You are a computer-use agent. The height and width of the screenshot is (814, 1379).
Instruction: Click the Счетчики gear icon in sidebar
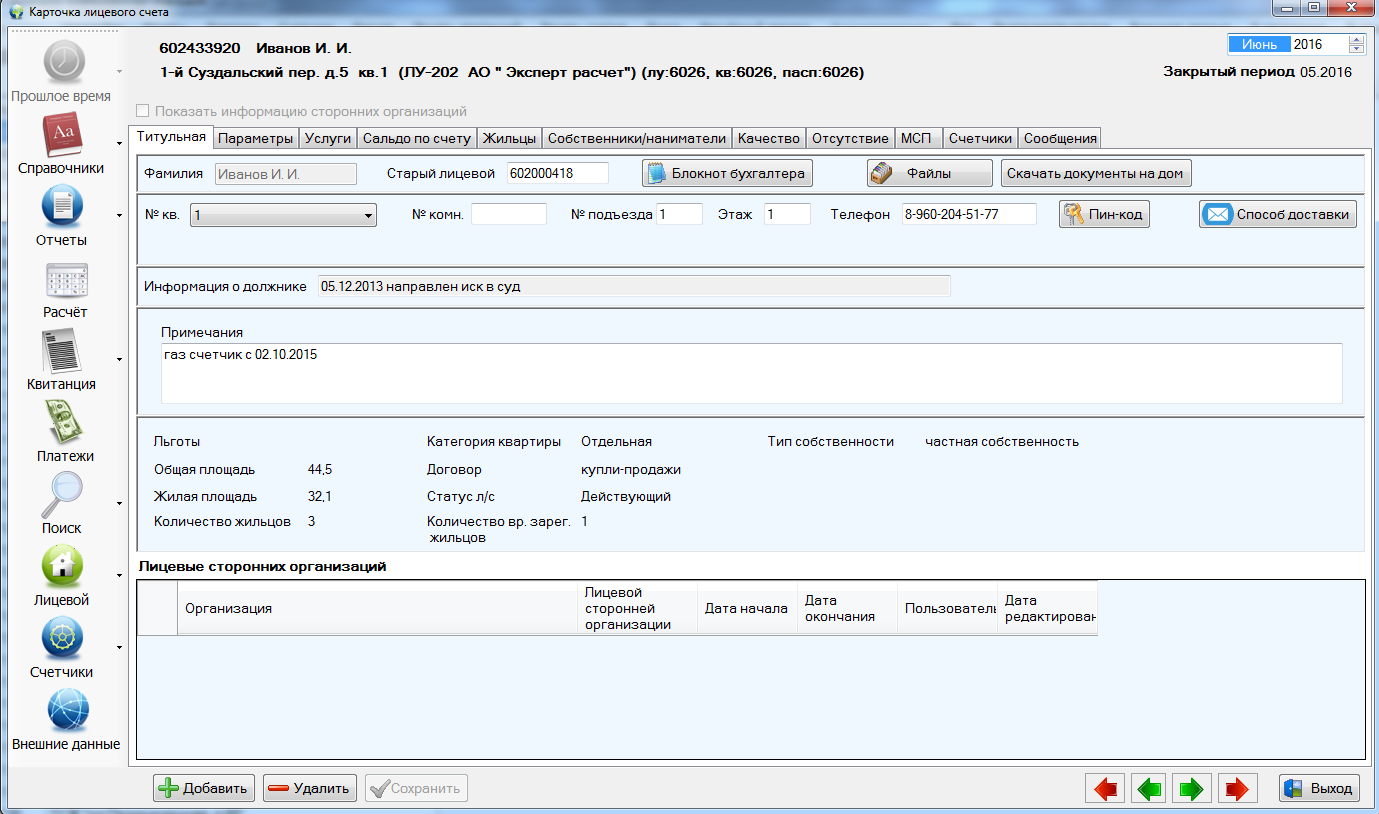point(61,639)
